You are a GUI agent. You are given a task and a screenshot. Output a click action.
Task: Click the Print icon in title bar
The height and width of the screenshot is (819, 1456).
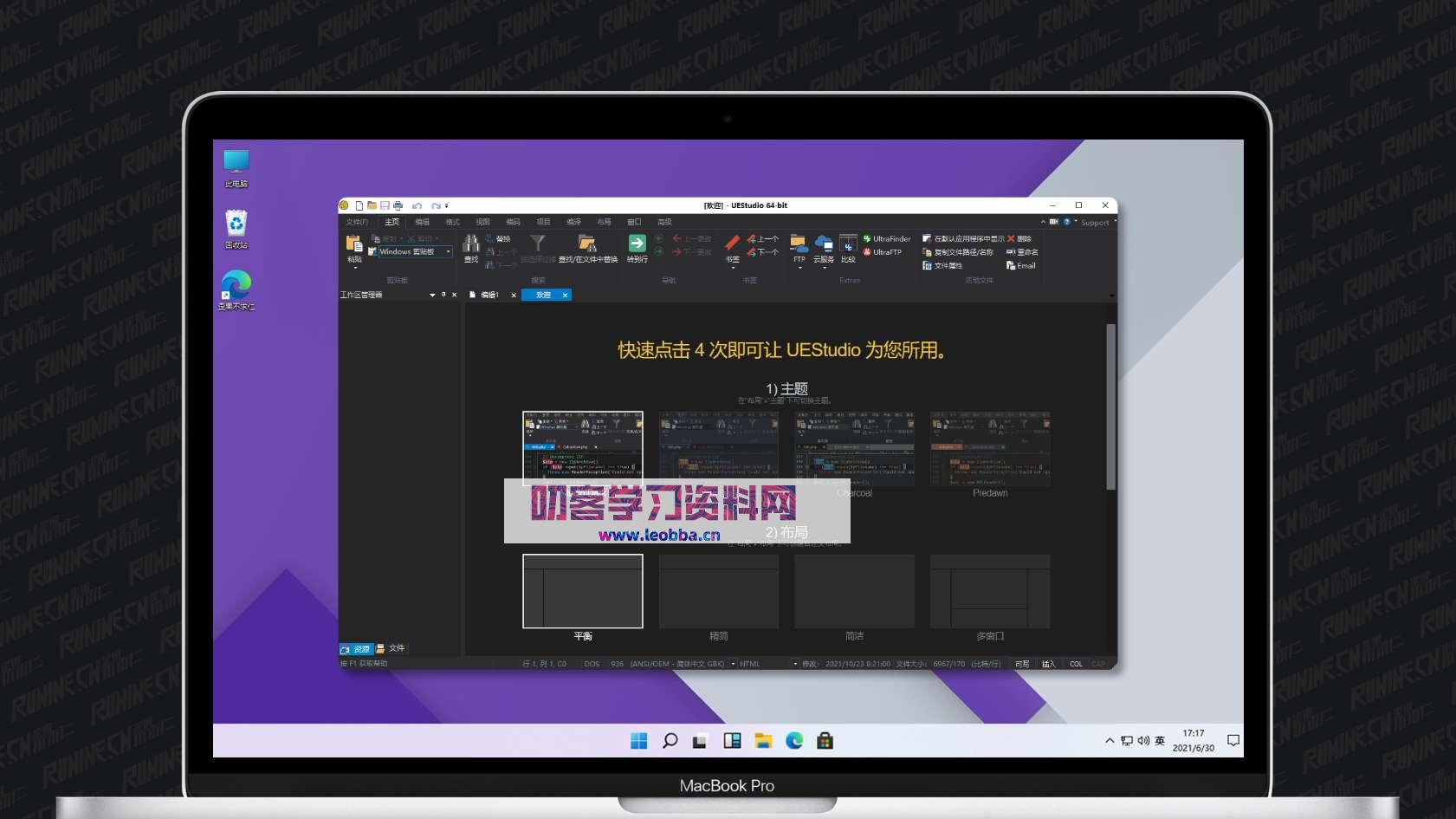pyautogui.click(x=398, y=206)
